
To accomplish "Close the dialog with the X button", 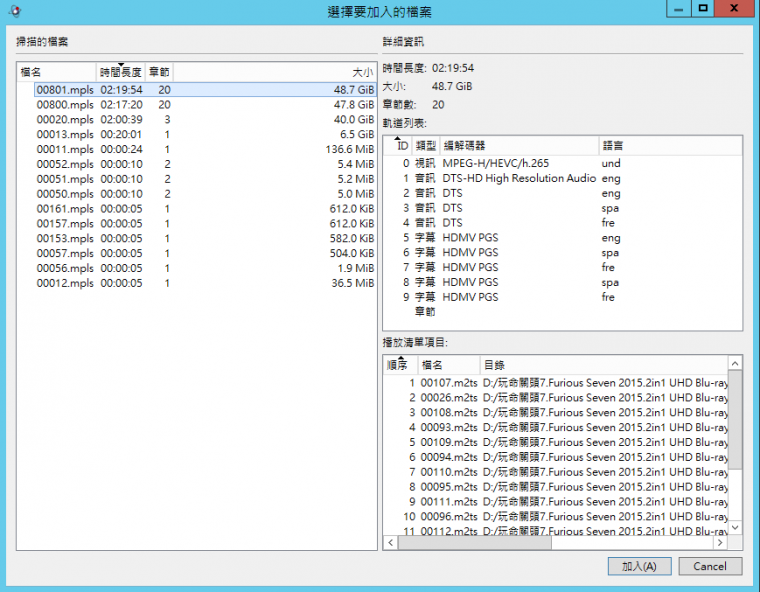I will point(734,9).
